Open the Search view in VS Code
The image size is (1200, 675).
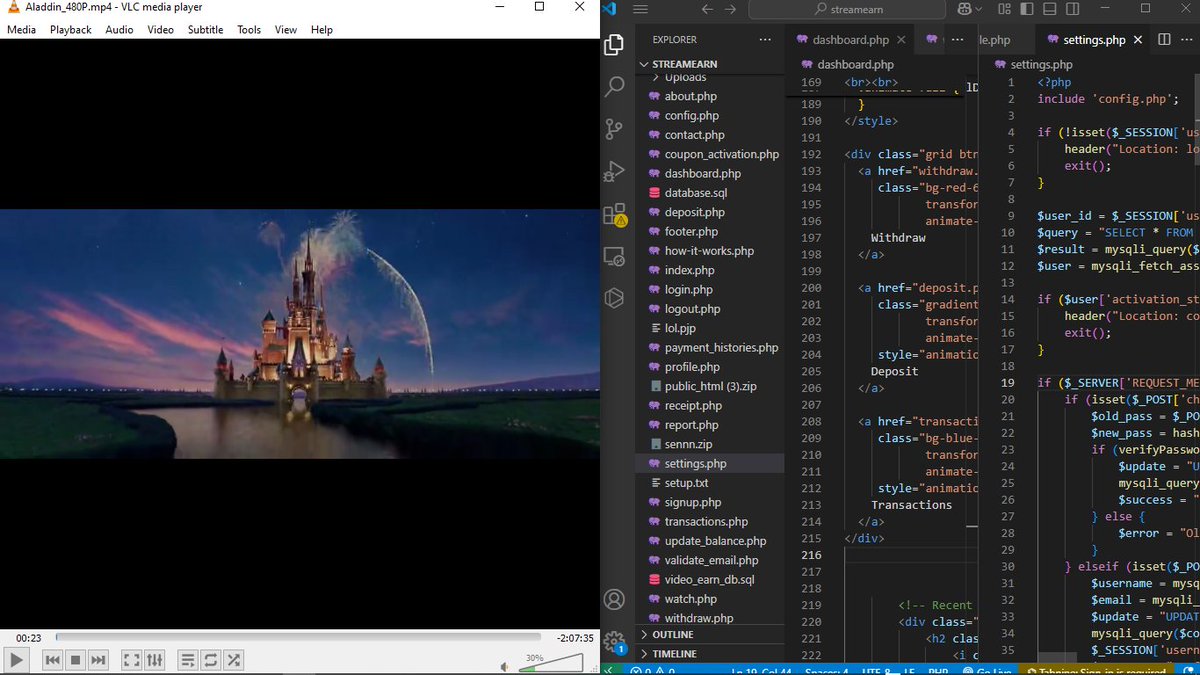[x=615, y=87]
